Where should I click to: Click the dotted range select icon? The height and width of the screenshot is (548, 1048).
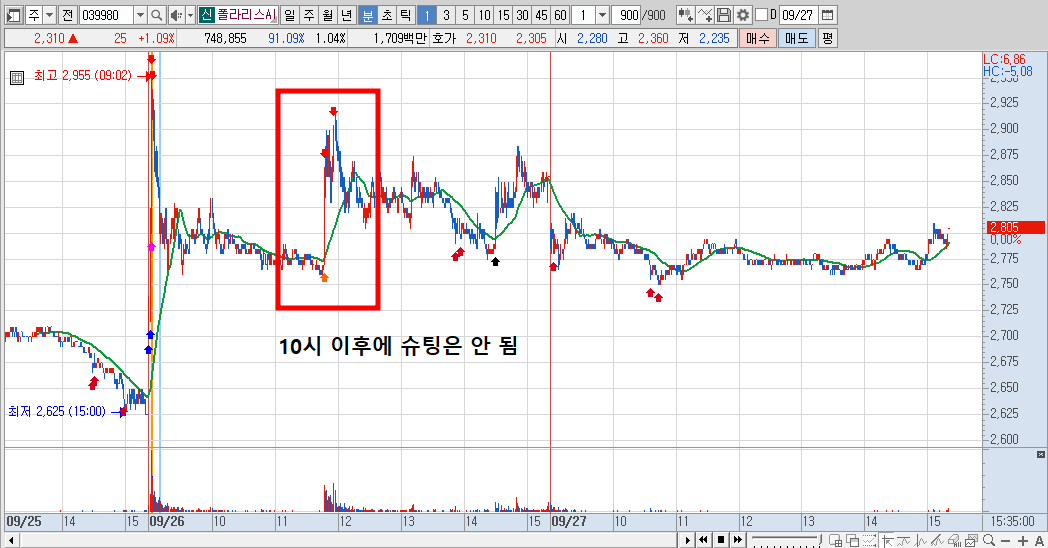[870, 540]
